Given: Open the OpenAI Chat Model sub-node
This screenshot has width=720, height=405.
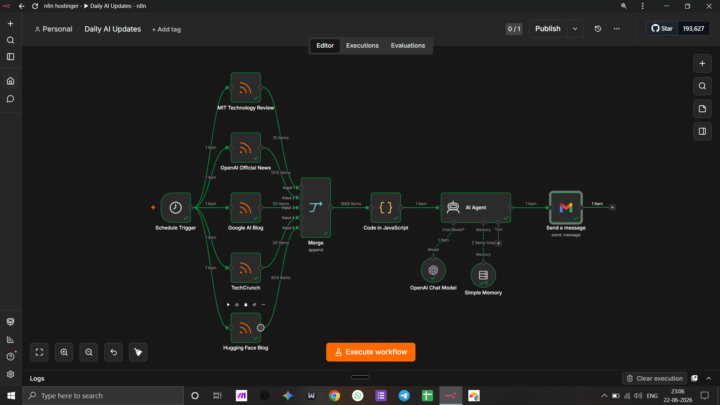Looking at the screenshot, I should 433,270.
